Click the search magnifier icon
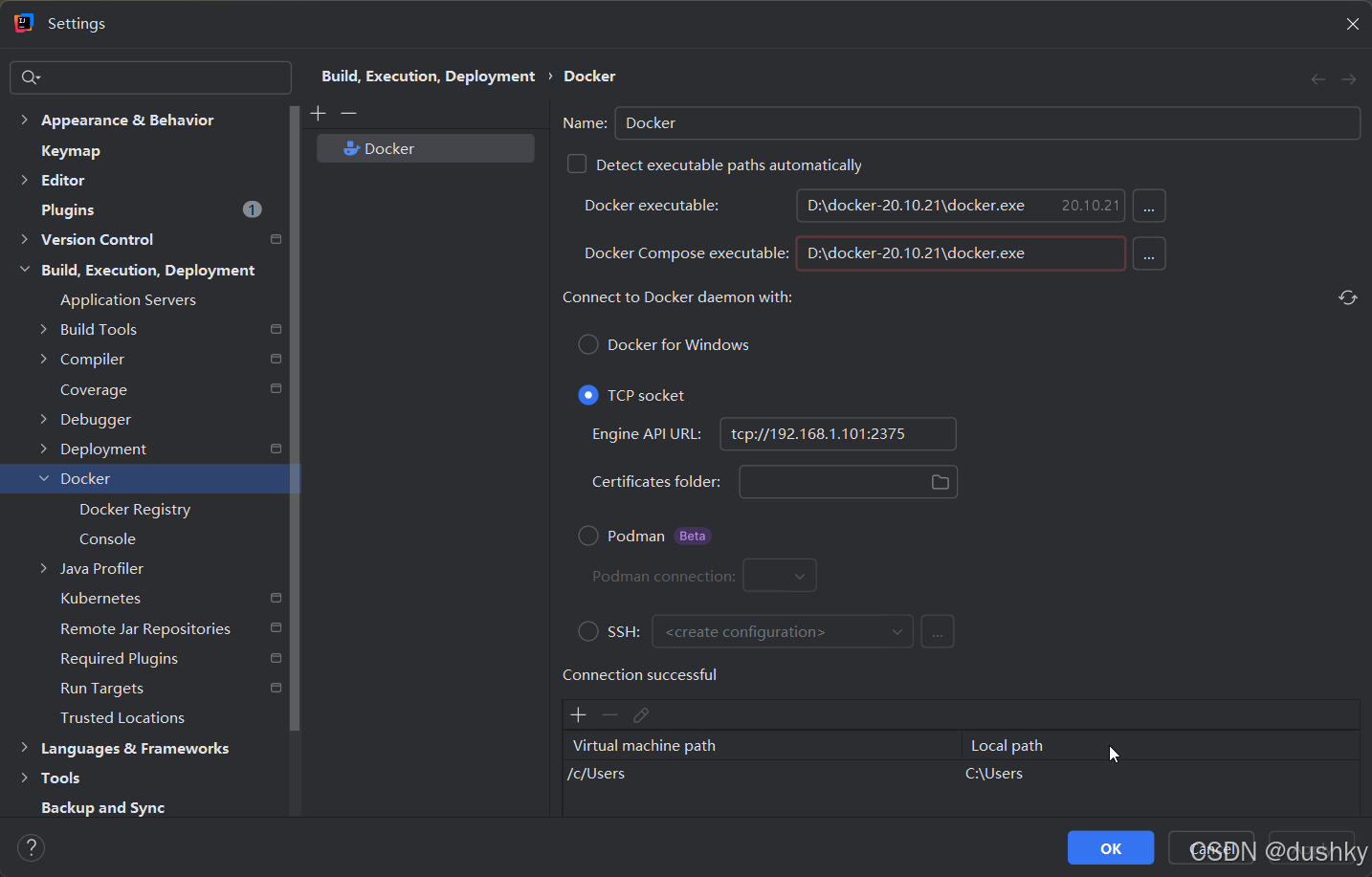This screenshot has width=1372, height=877. pyautogui.click(x=31, y=77)
